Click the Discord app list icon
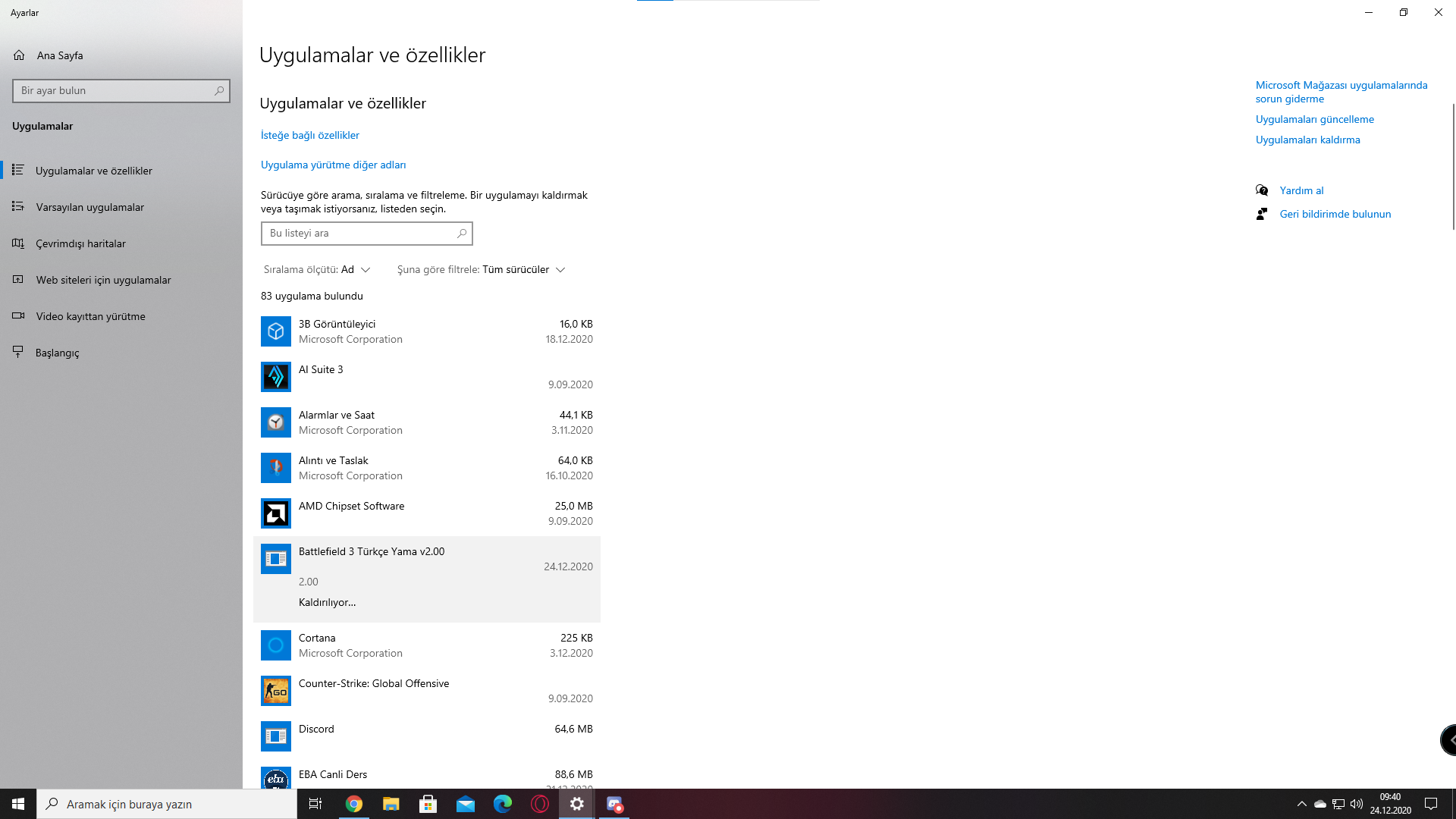The image size is (1456, 819). [x=276, y=736]
